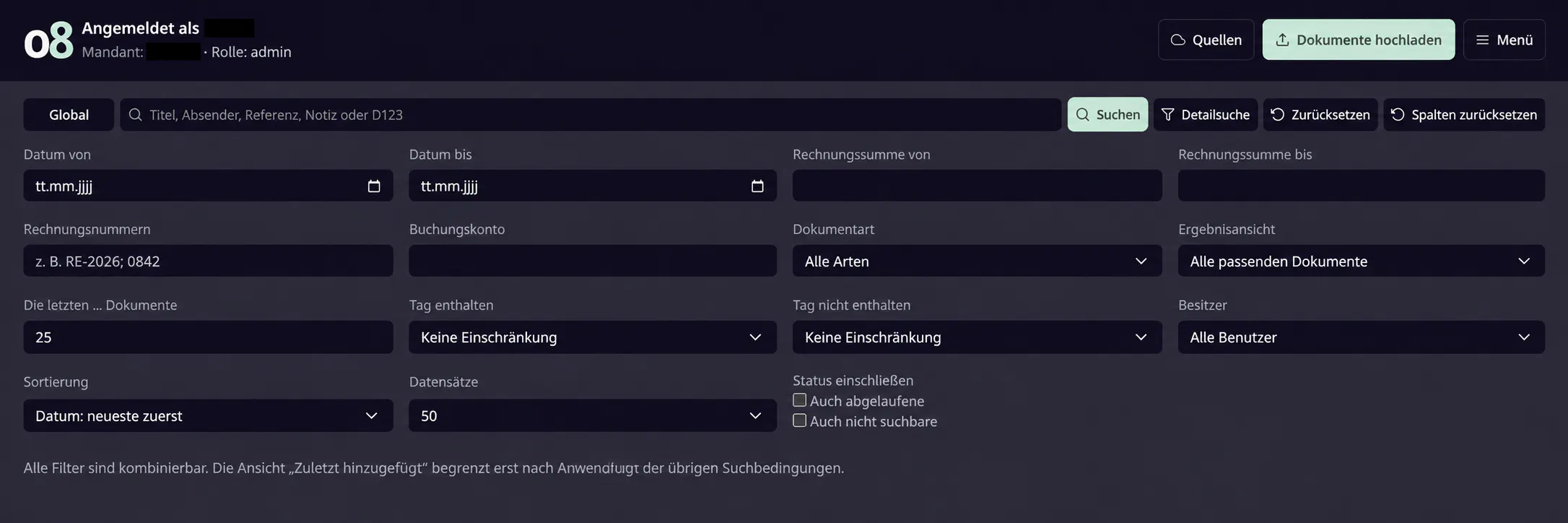The height and width of the screenshot is (523, 1568).
Task: Expand the Besitzer dropdown showing Alle Benutzer
Action: [1362, 337]
